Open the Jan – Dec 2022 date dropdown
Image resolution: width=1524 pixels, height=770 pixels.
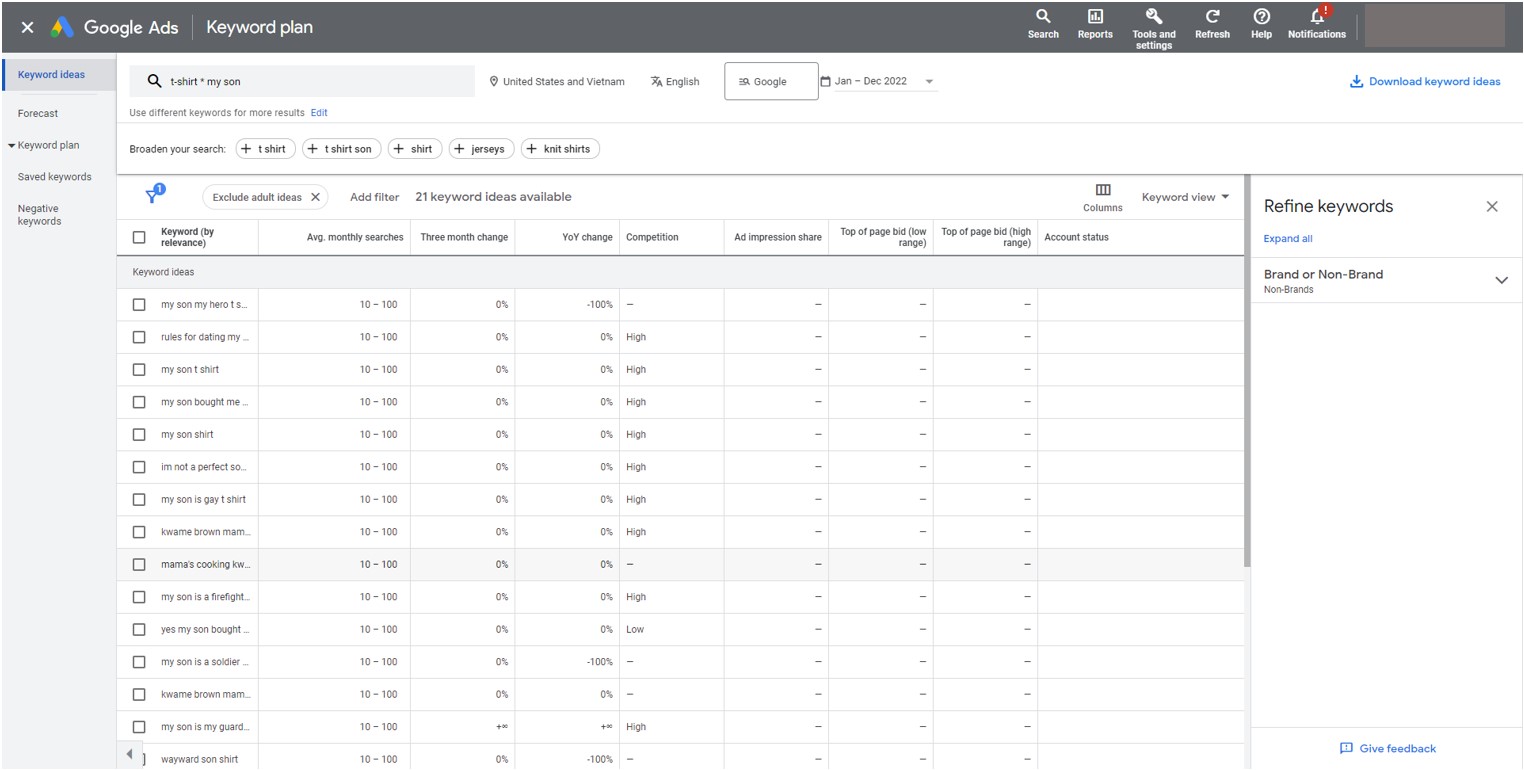879,81
